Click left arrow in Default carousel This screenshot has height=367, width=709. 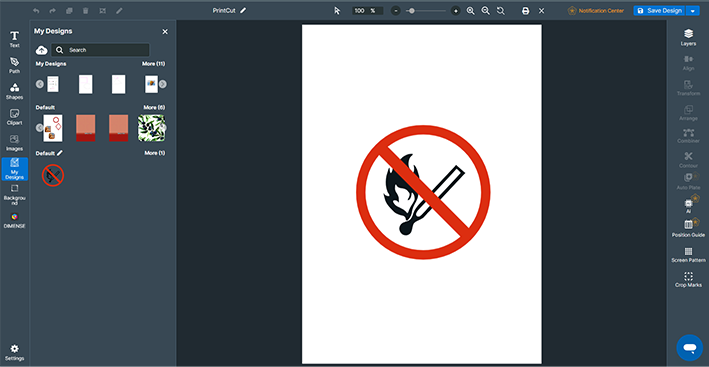coord(40,128)
